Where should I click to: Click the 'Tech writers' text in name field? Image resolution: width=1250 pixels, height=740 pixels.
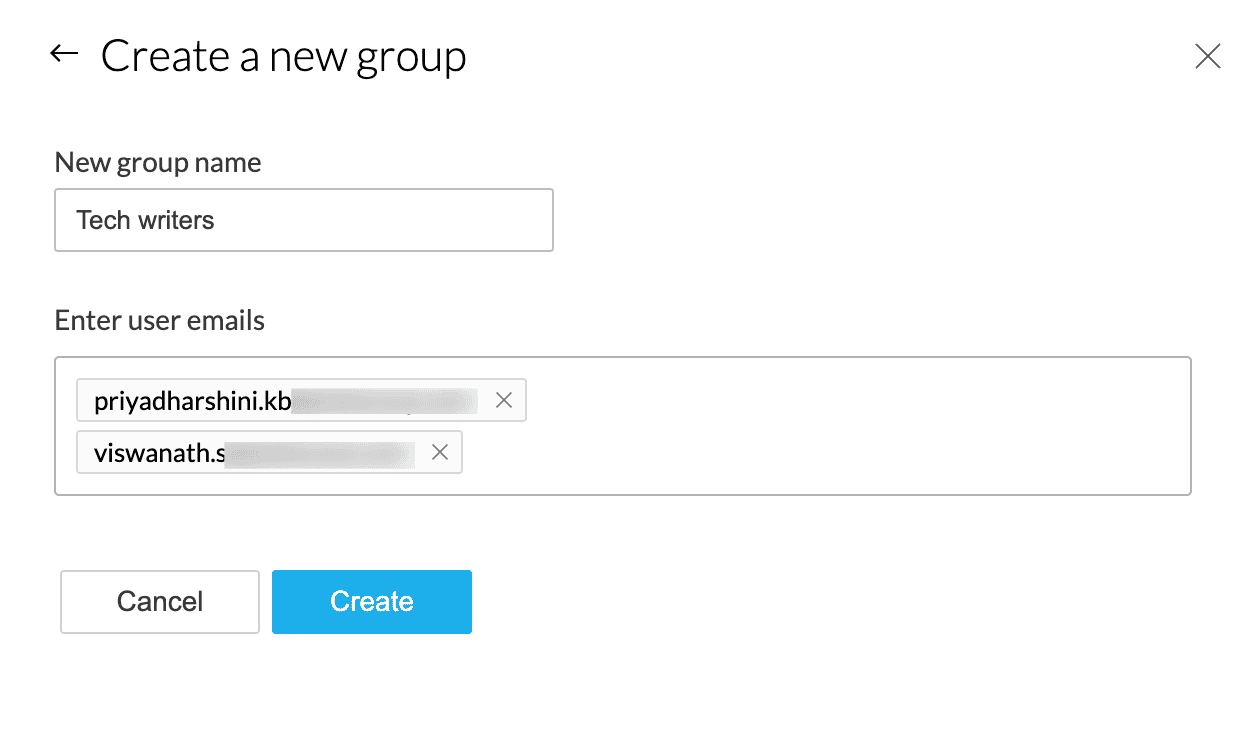146,220
